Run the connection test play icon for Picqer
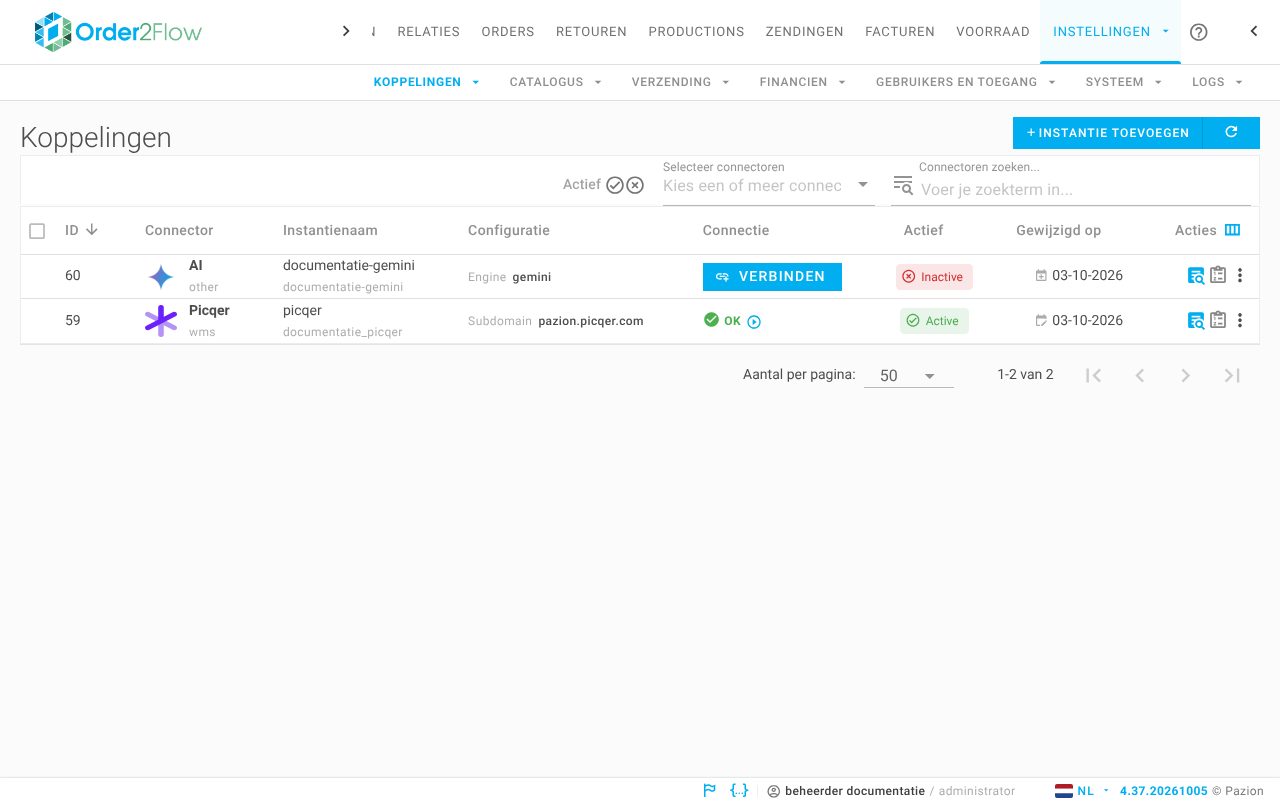This screenshot has width=1280, height=800. 754,321
